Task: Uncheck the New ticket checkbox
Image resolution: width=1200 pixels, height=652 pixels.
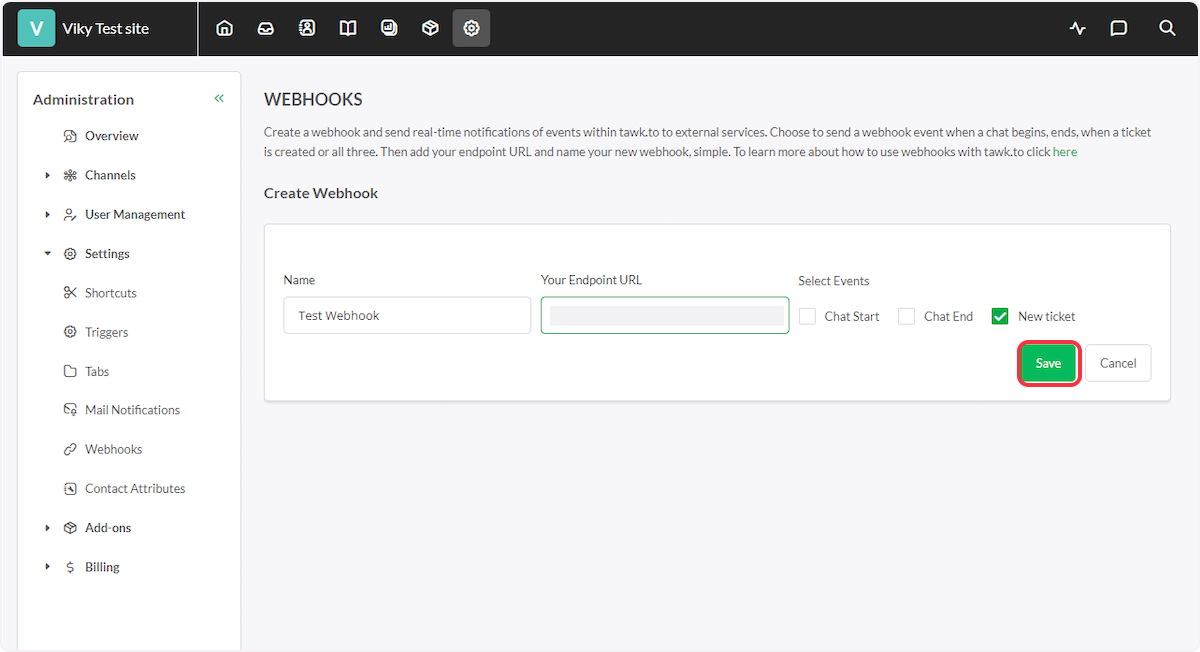Action: pos(1000,316)
